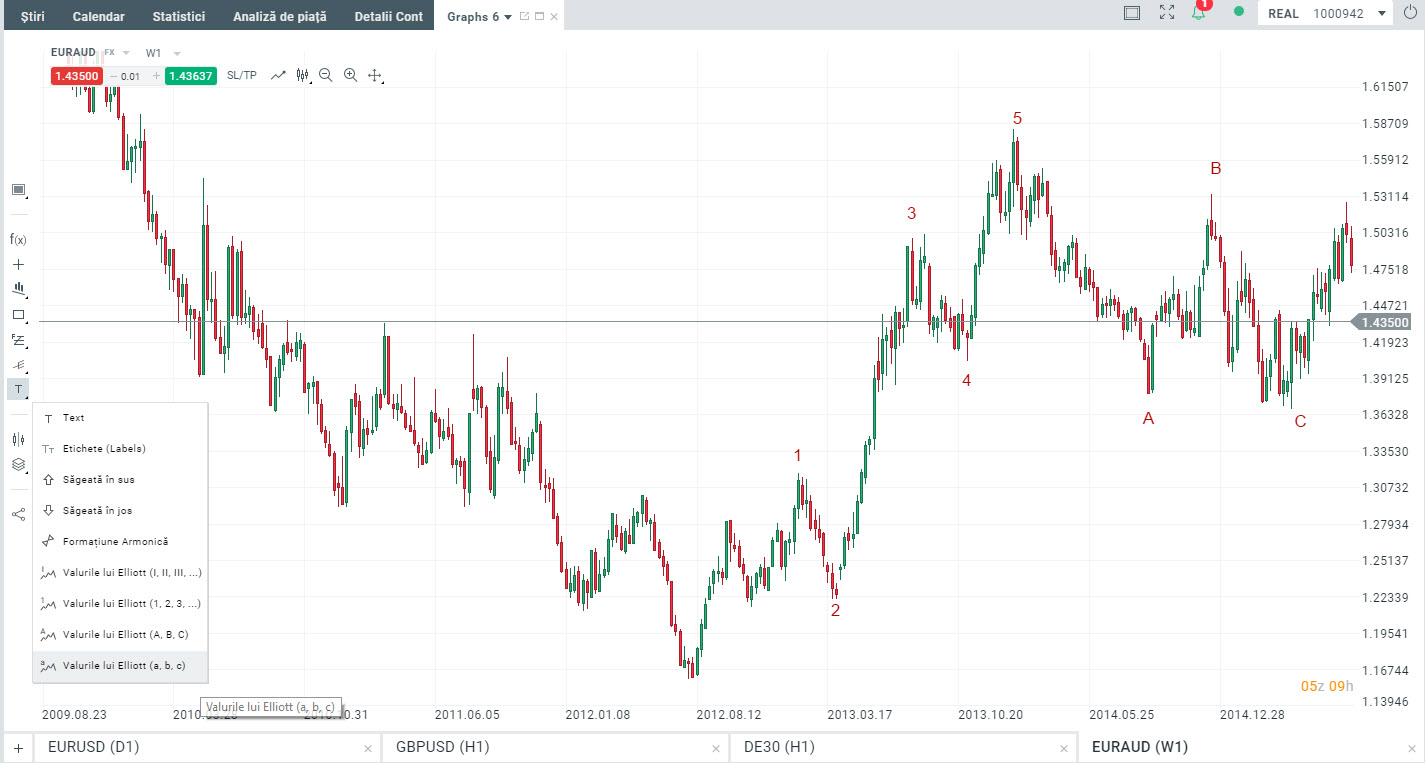Open the share icon in left sidebar
This screenshot has width=1425, height=763.
click(18, 514)
